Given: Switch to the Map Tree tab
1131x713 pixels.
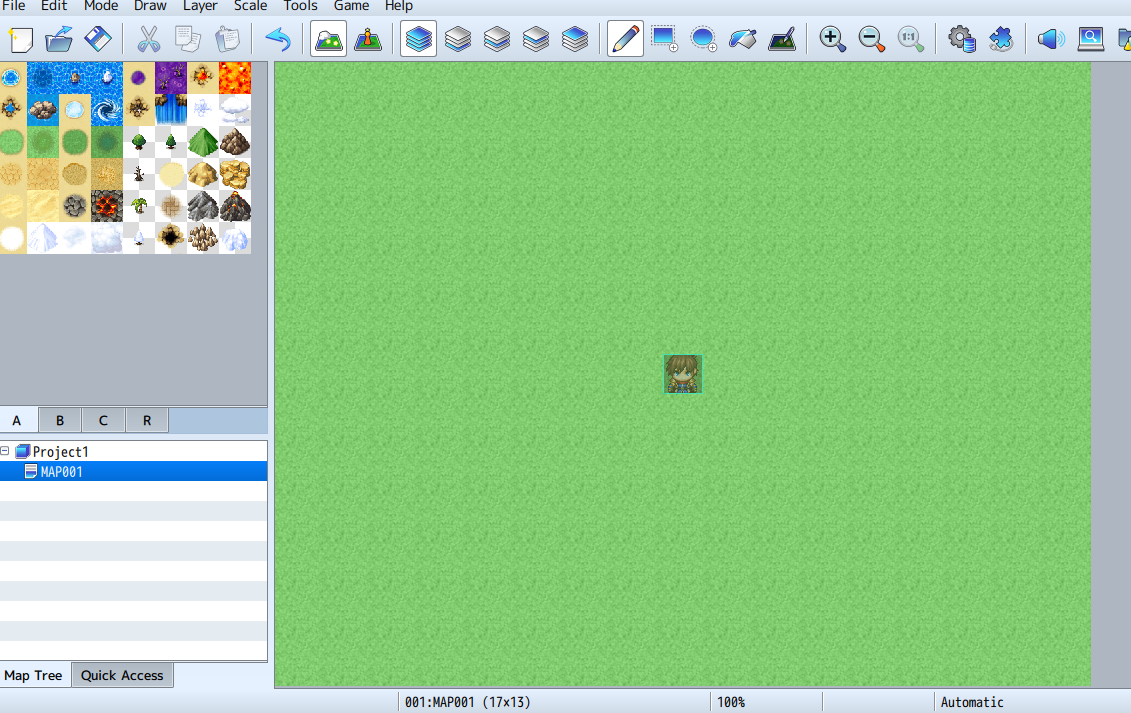Looking at the screenshot, I should 34,675.
